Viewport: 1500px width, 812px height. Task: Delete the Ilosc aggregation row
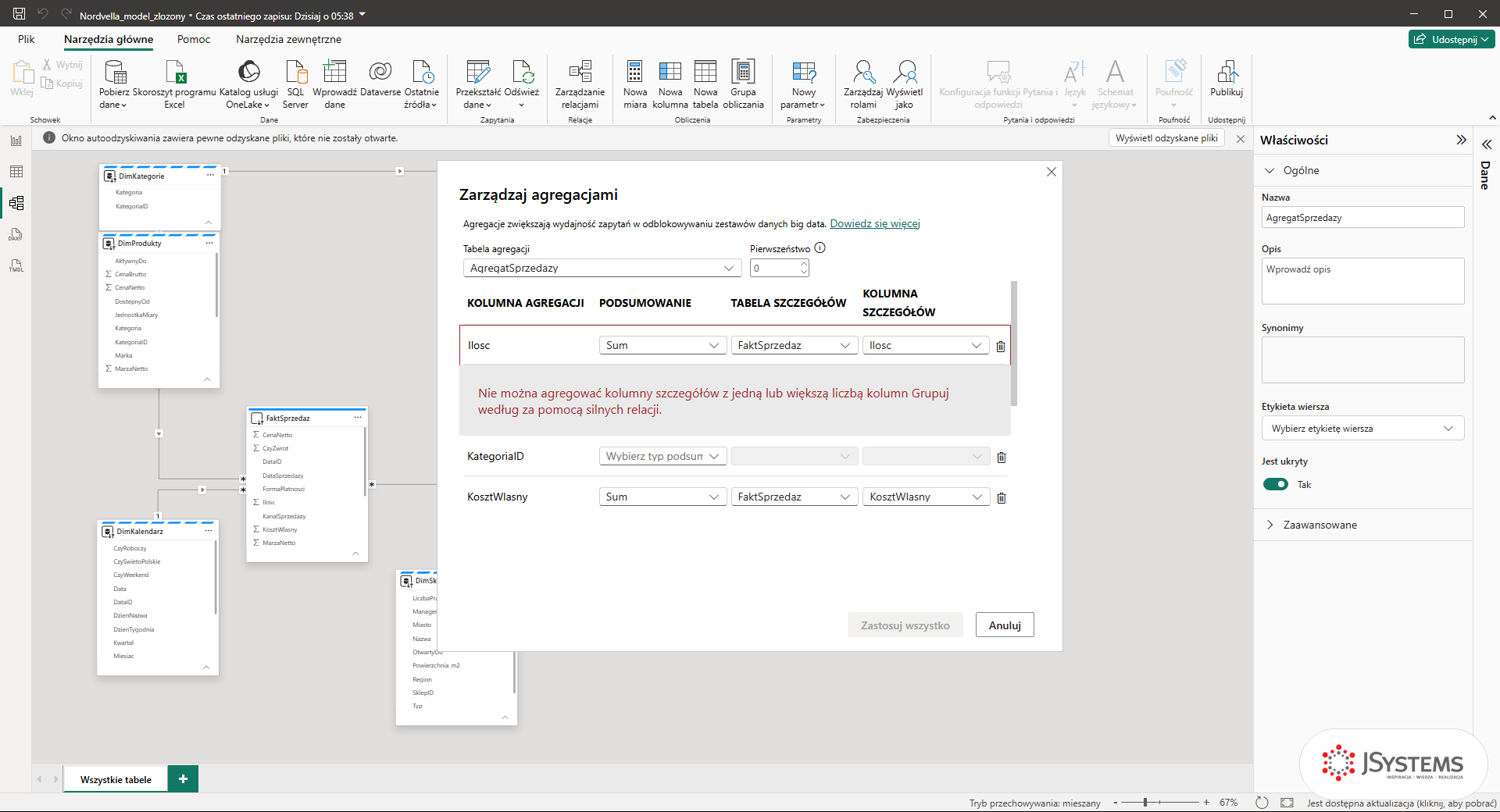[x=1001, y=346]
